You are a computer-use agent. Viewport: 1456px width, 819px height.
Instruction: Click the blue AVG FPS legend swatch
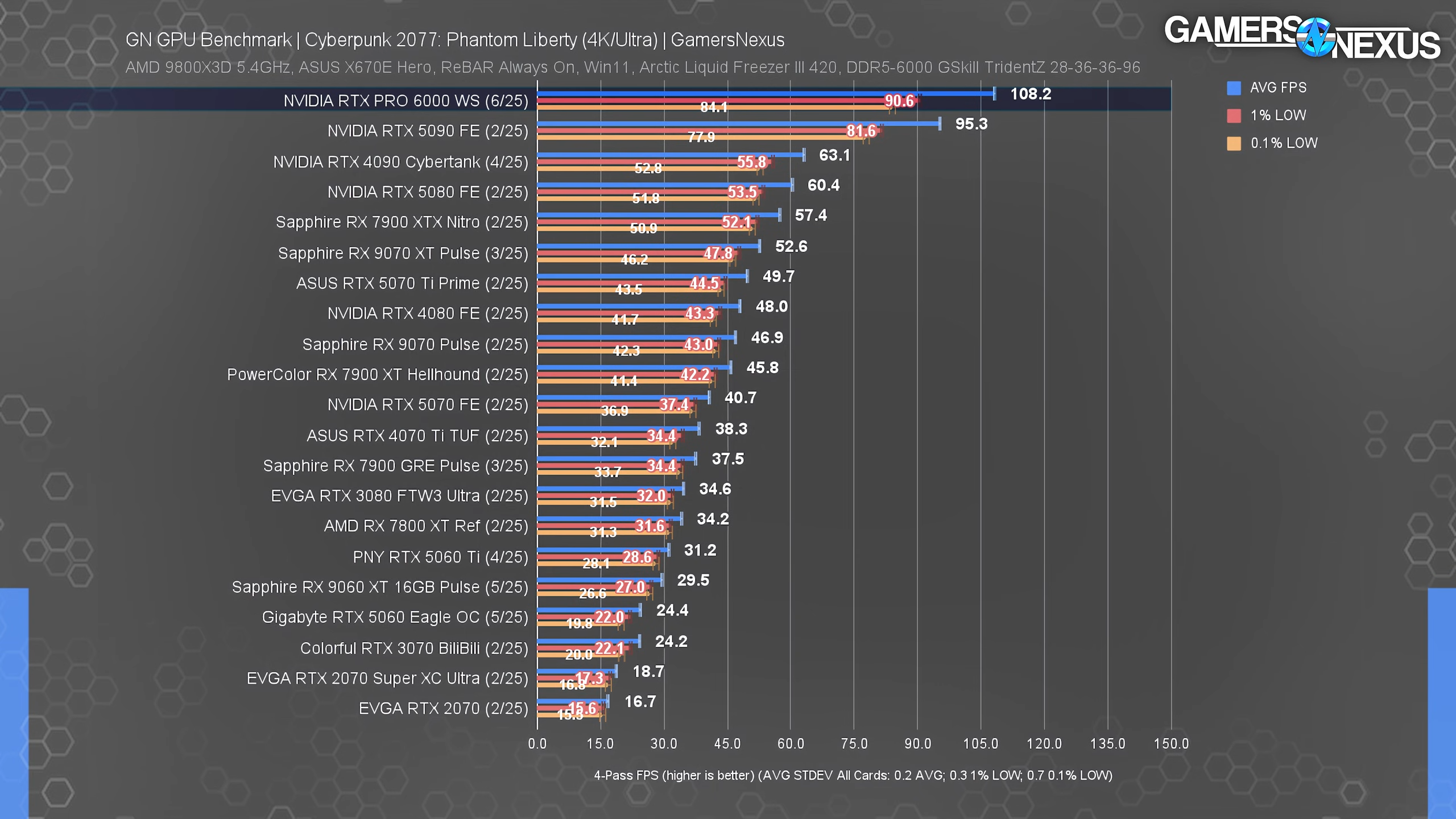1234,88
